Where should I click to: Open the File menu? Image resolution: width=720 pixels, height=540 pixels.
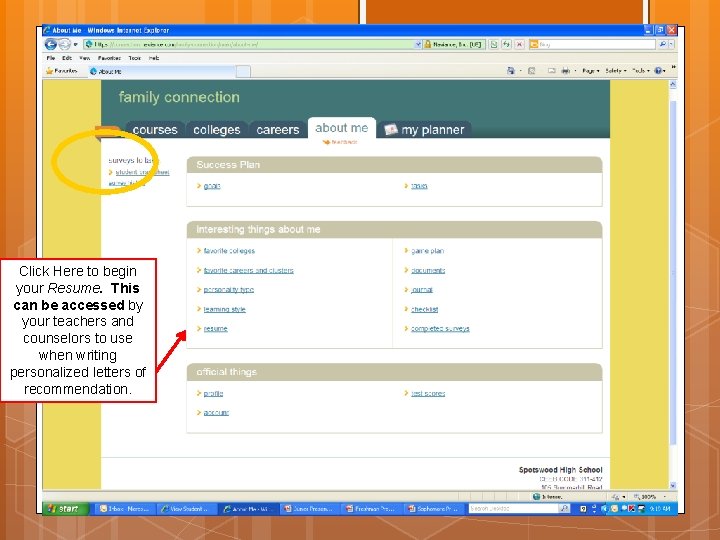pos(51,58)
